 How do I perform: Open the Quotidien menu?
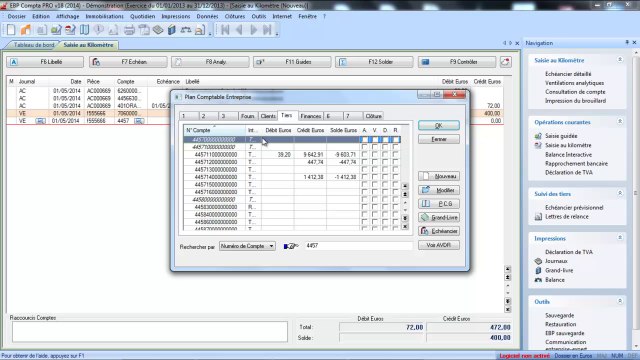click(142, 16)
